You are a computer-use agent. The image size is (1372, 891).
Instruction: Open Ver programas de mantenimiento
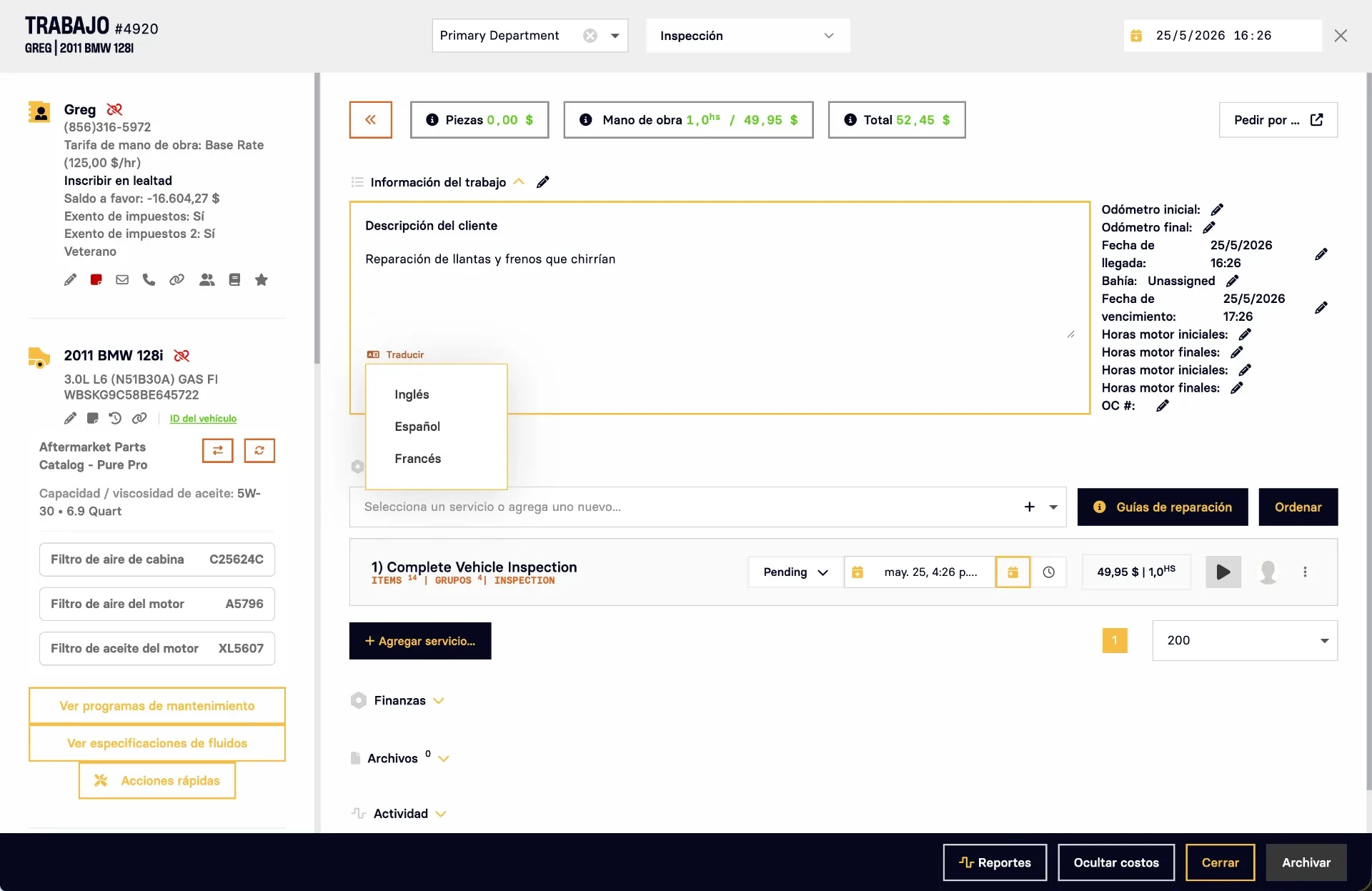click(x=157, y=706)
